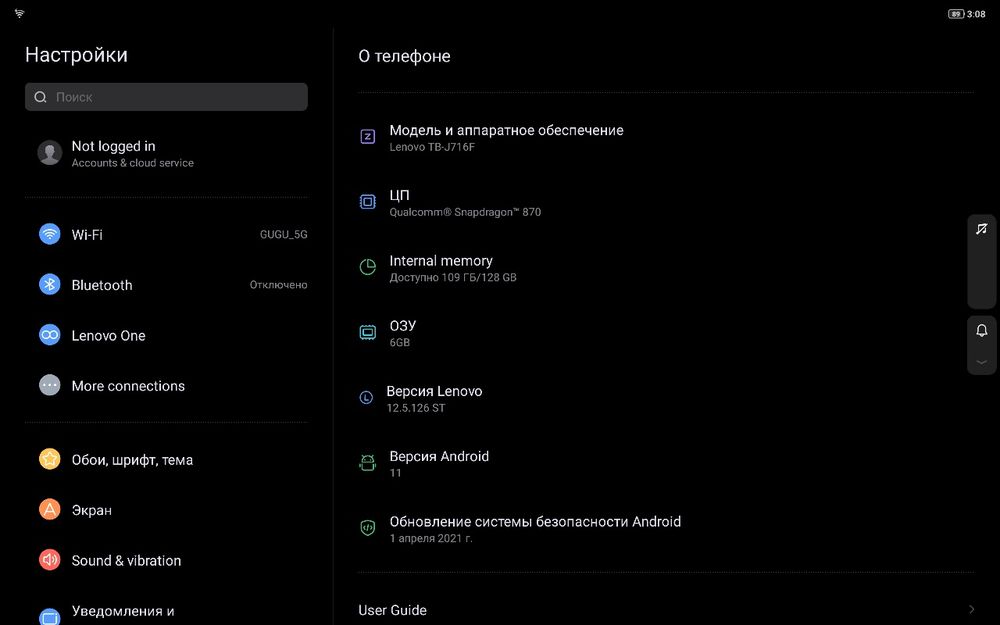Click the Bluetooth icon in sidebar
Image resolution: width=1000 pixels, height=625 pixels.
50,284
